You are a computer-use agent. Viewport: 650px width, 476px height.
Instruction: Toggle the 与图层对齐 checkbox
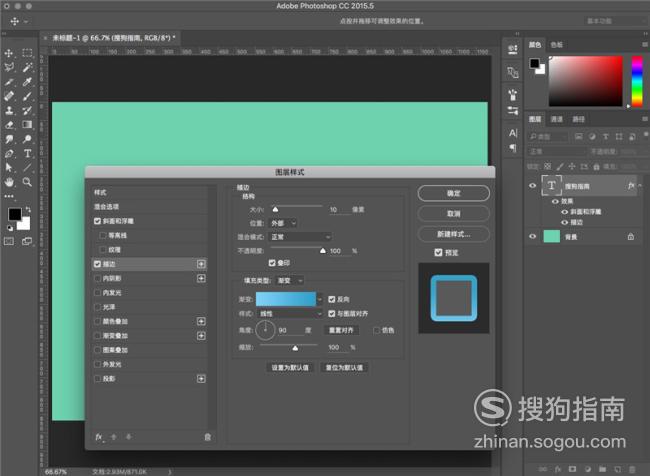[332, 313]
